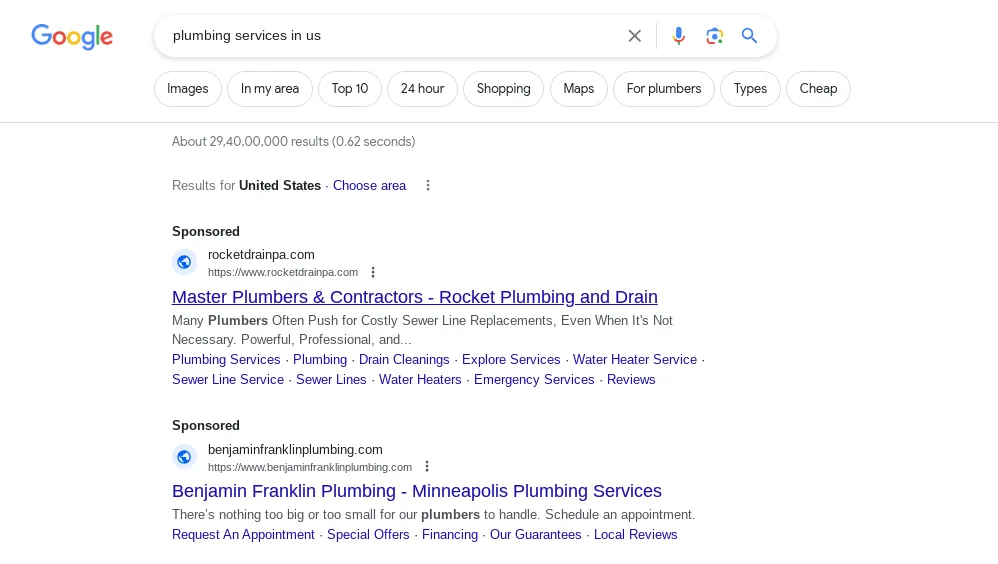The image size is (998, 564).
Task: Click the Plumbing Services sitelink
Action: pyautogui.click(x=226, y=360)
